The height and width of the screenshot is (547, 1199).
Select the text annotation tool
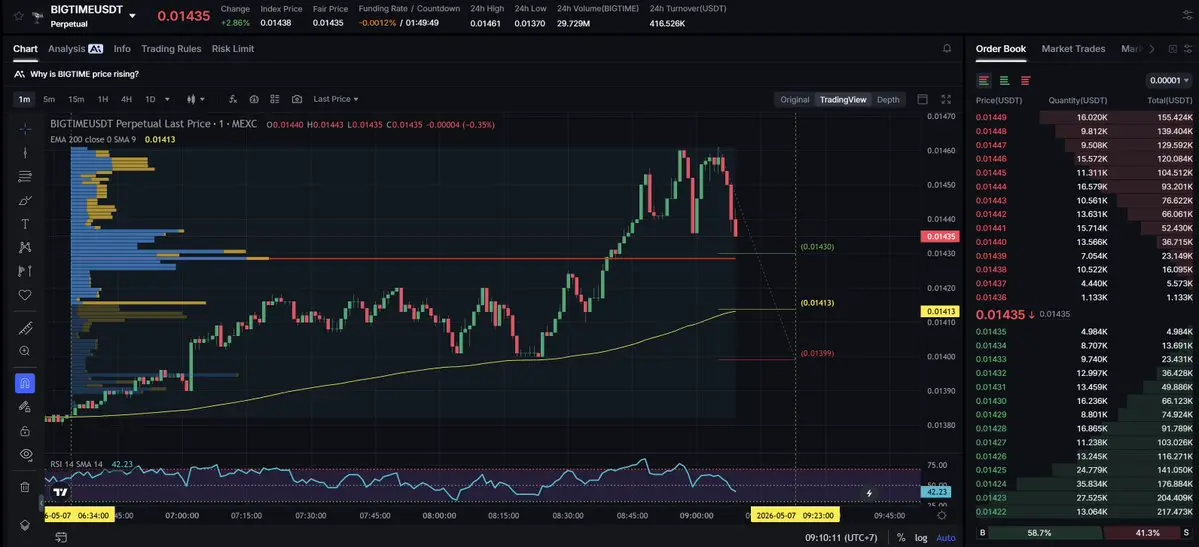click(24, 224)
